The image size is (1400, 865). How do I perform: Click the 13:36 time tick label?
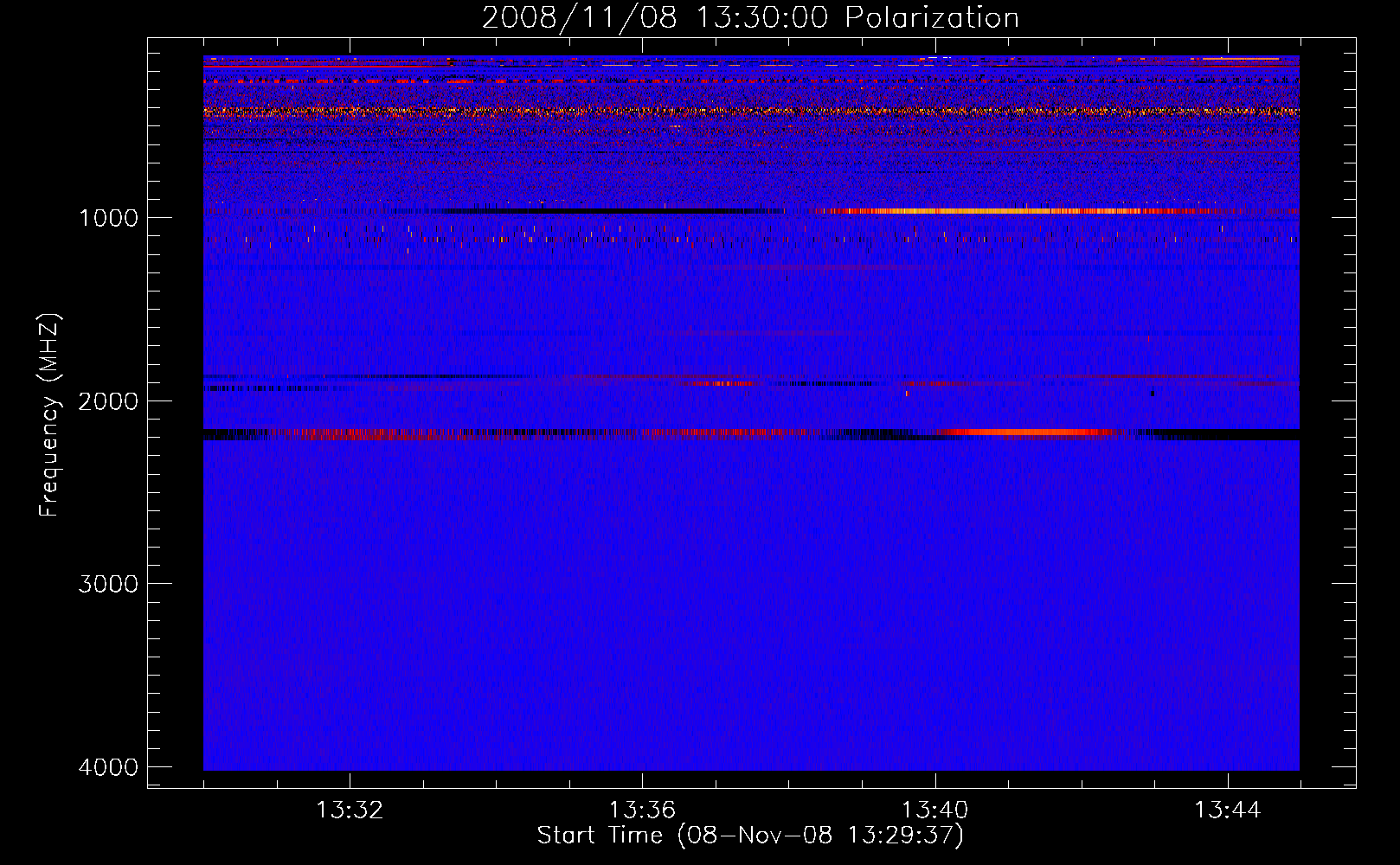tap(642, 811)
